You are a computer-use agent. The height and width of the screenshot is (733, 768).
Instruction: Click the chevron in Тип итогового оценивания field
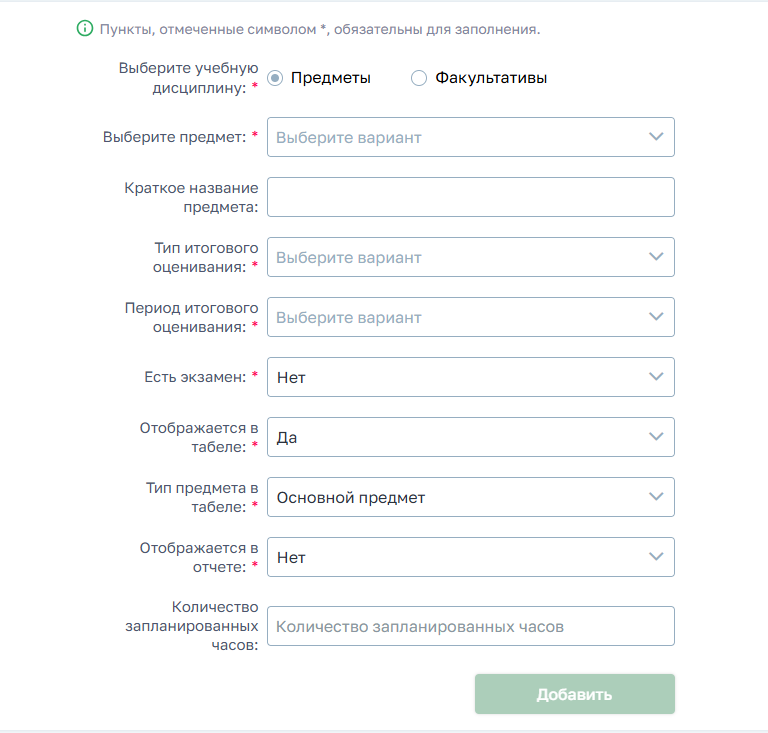(x=656, y=257)
